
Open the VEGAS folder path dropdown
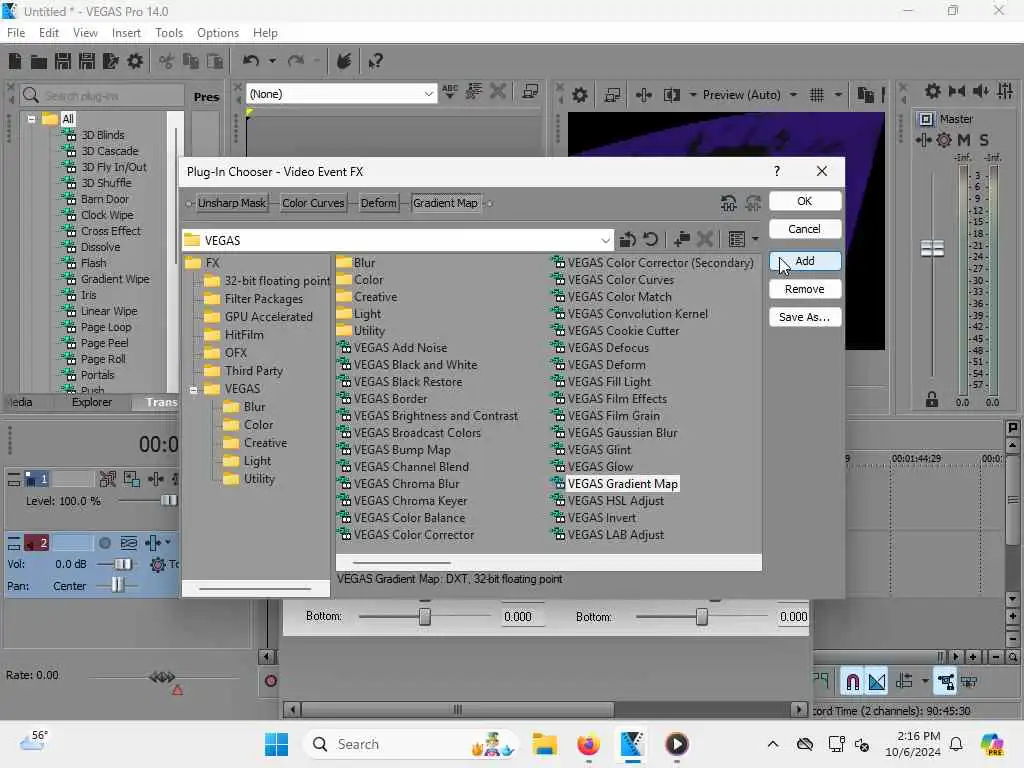605,240
